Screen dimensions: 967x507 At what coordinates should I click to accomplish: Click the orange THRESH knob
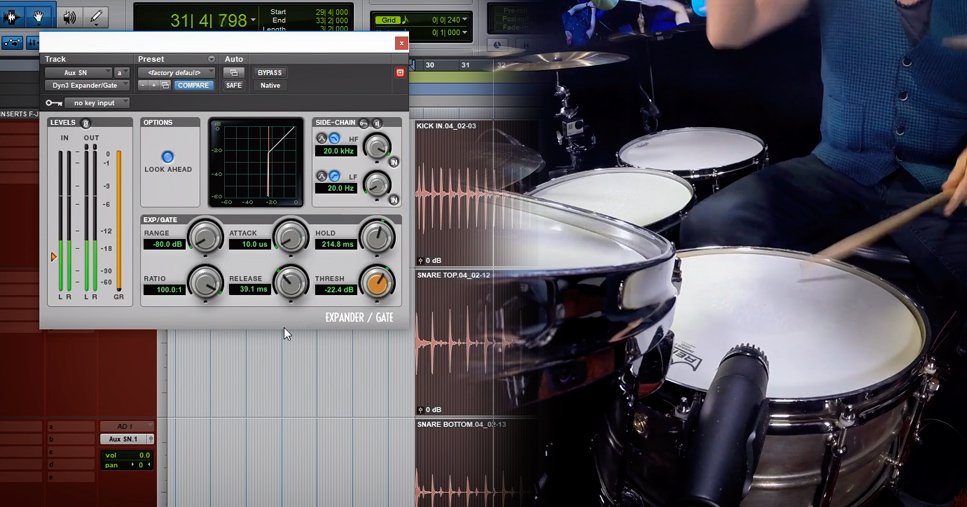[x=376, y=282]
